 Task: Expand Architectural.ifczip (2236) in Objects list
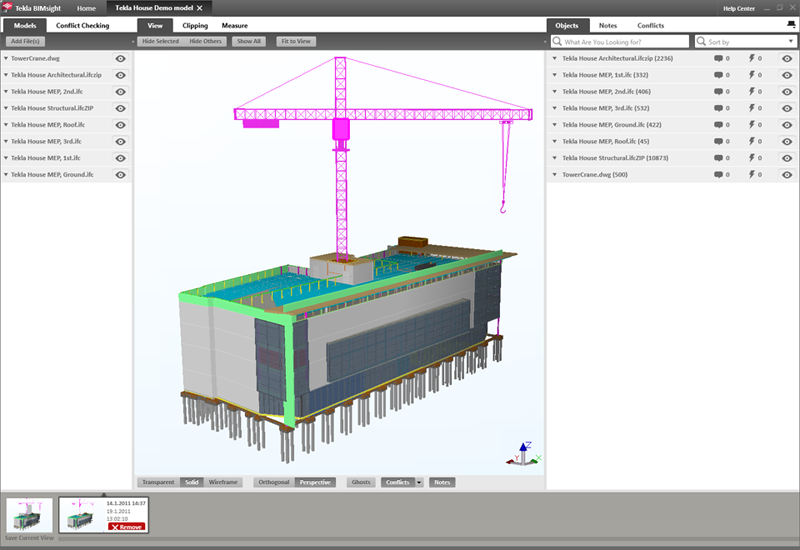click(x=555, y=59)
